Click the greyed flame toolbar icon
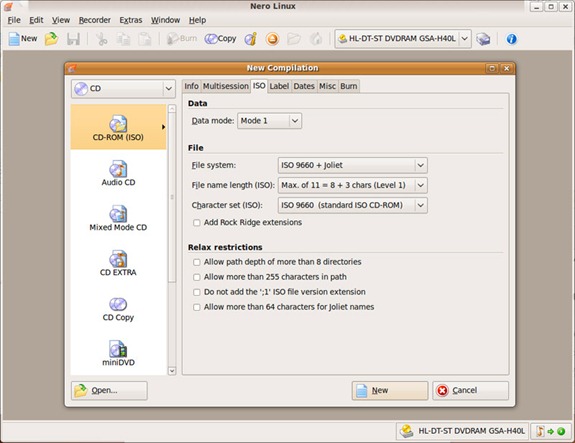Image resolution: width=575 pixels, height=443 pixels. point(316,39)
